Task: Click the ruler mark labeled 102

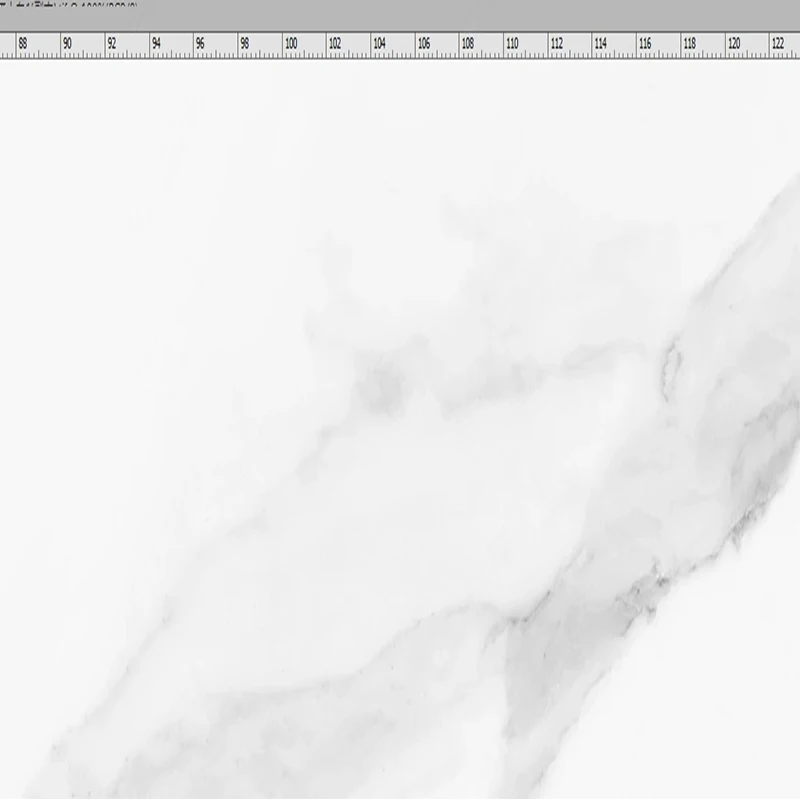Action: point(335,44)
